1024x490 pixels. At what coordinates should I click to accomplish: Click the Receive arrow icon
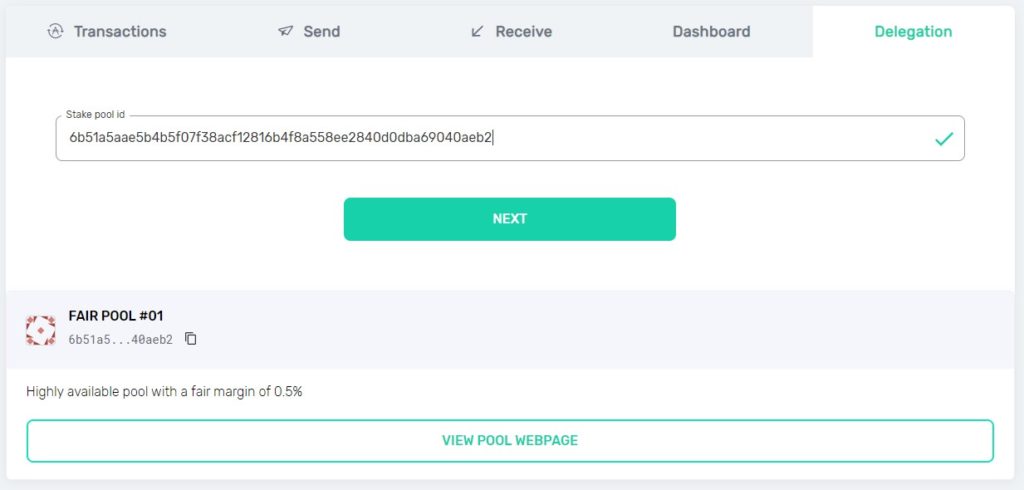477,31
